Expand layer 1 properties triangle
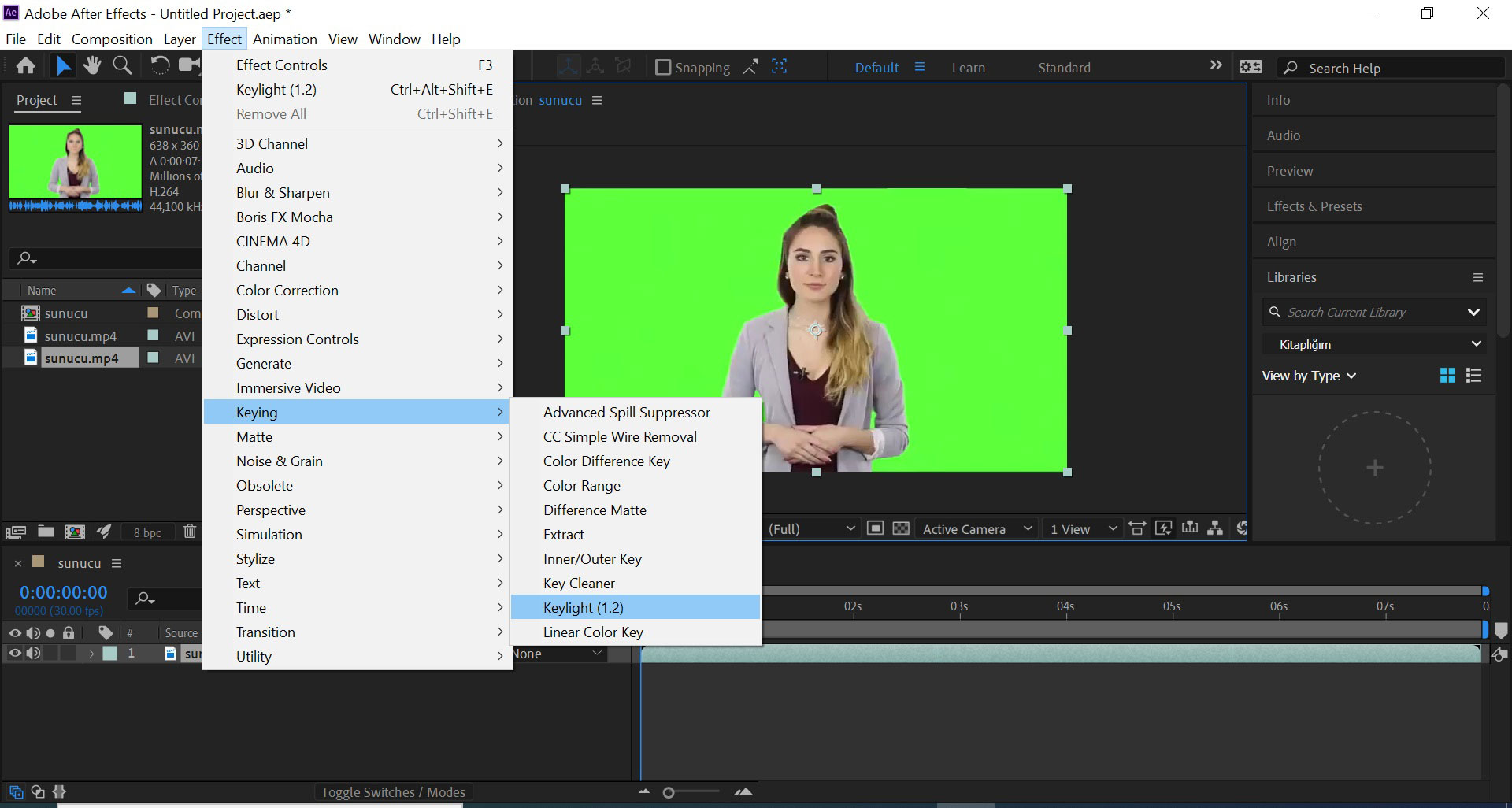Image resolution: width=1512 pixels, height=808 pixels. click(x=91, y=653)
